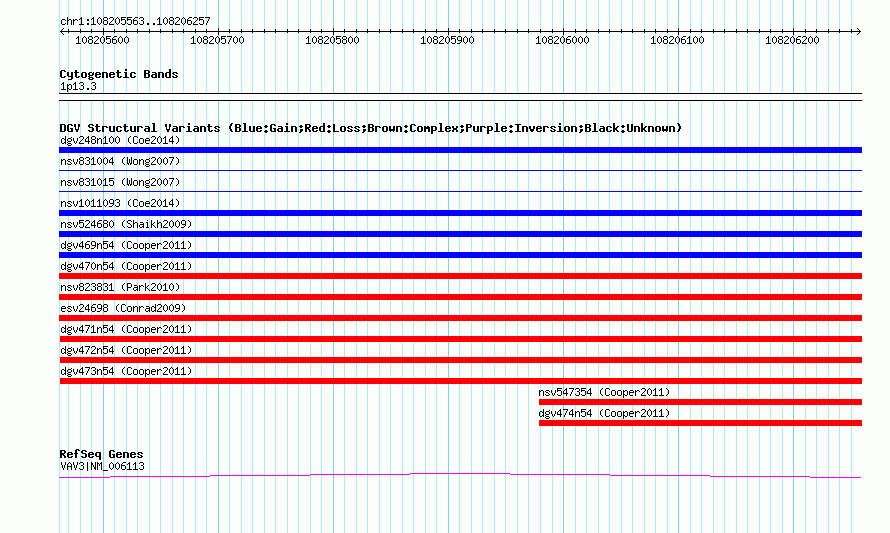Open the dgv472n54 (Cooper2011) label
The width and height of the screenshot is (890, 533).
coord(126,350)
